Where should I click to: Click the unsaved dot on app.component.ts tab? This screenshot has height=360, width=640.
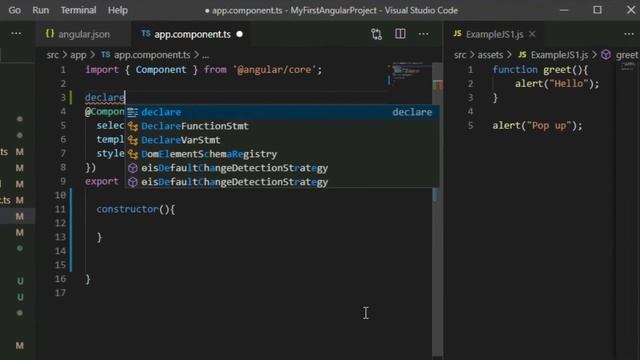click(240, 34)
